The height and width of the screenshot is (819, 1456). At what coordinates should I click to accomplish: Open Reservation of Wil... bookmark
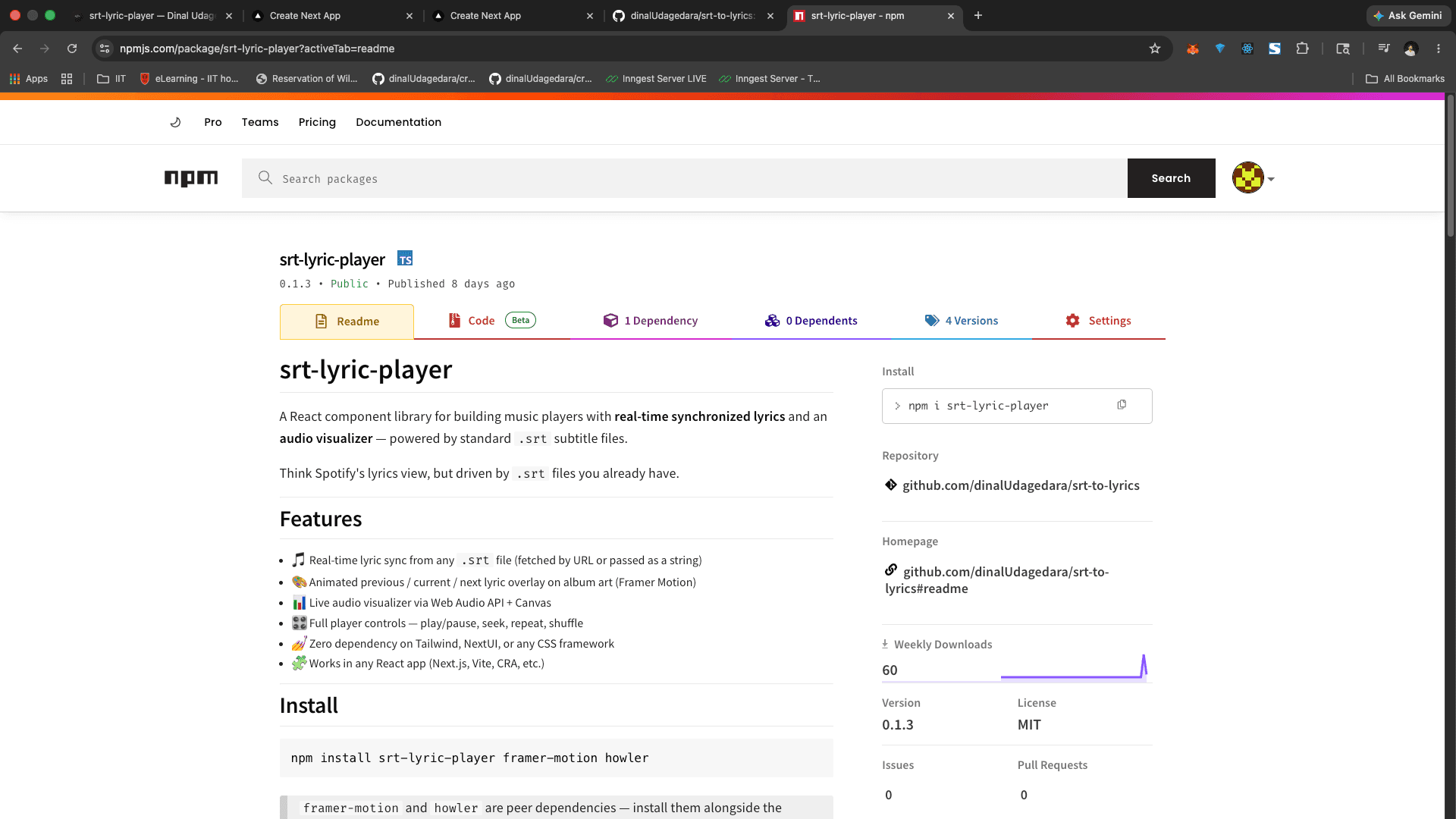click(x=306, y=79)
